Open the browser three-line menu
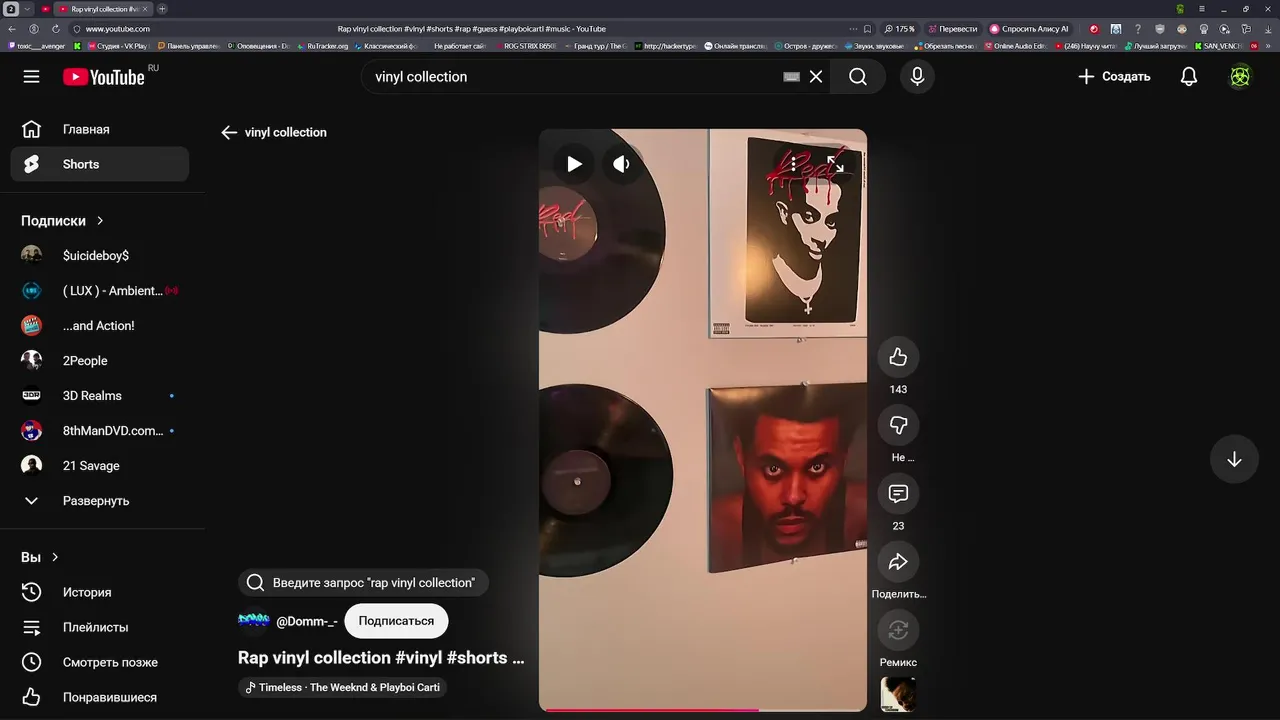This screenshot has height=720, width=1280. click(x=1202, y=9)
